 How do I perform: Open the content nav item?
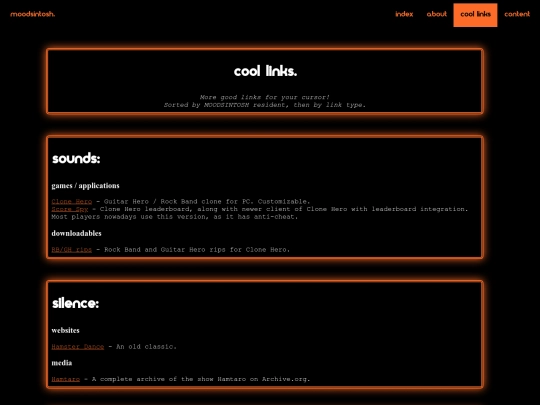tap(517, 14)
